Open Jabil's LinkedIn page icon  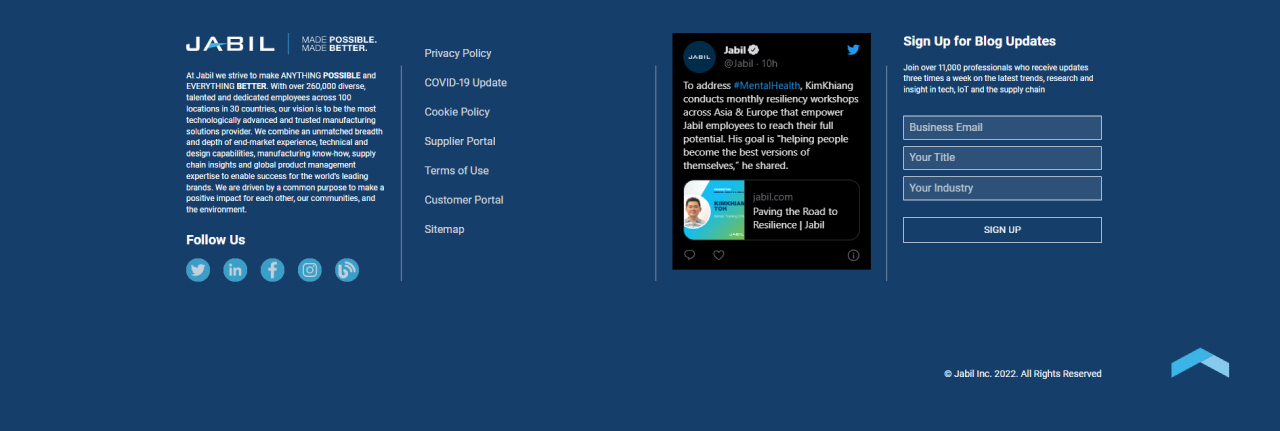(x=235, y=270)
